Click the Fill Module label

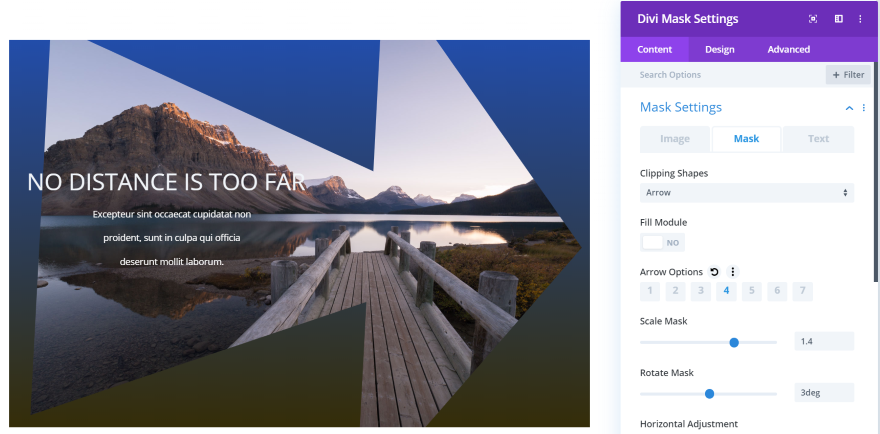663,222
